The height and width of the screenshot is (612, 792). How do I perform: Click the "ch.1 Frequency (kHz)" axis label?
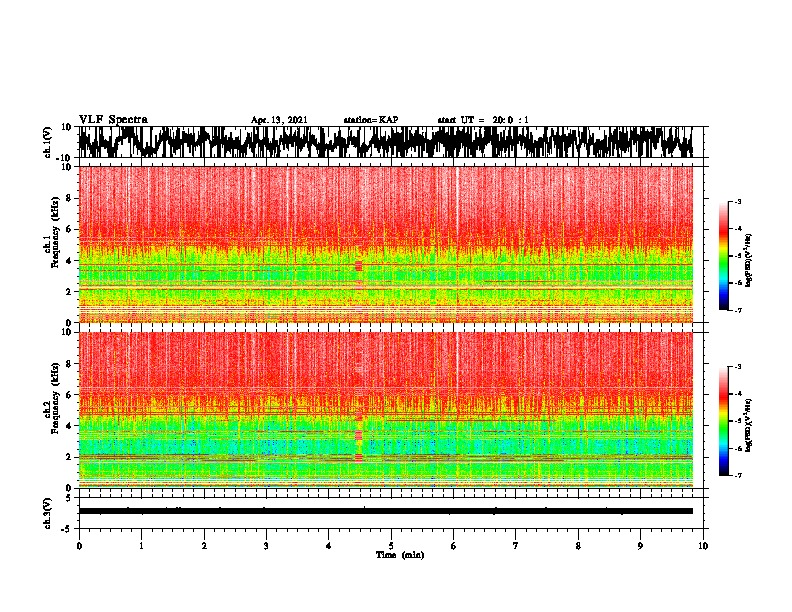(x=52, y=233)
